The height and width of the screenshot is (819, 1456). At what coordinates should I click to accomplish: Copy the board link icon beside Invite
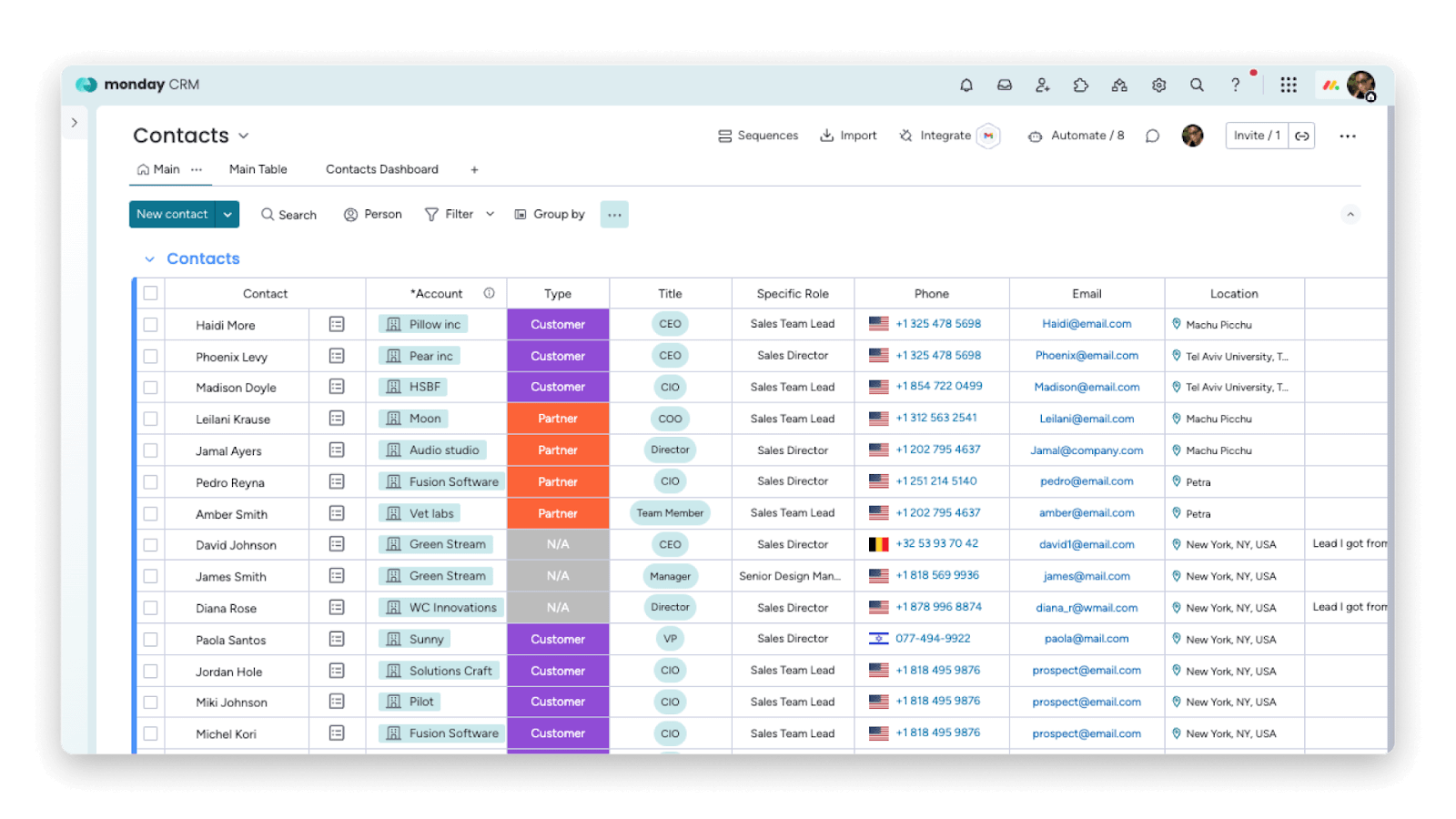pyautogui.click(x=1302, y=136)
